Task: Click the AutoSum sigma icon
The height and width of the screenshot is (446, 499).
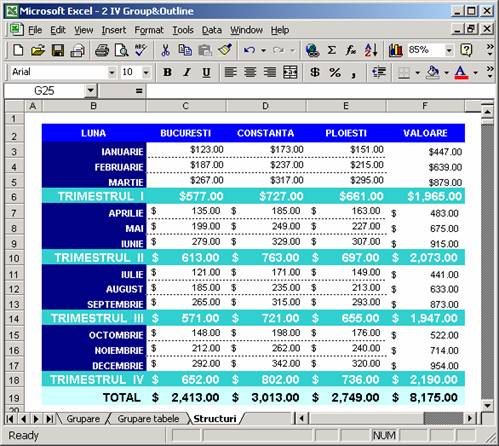Action: click(331, 51)
